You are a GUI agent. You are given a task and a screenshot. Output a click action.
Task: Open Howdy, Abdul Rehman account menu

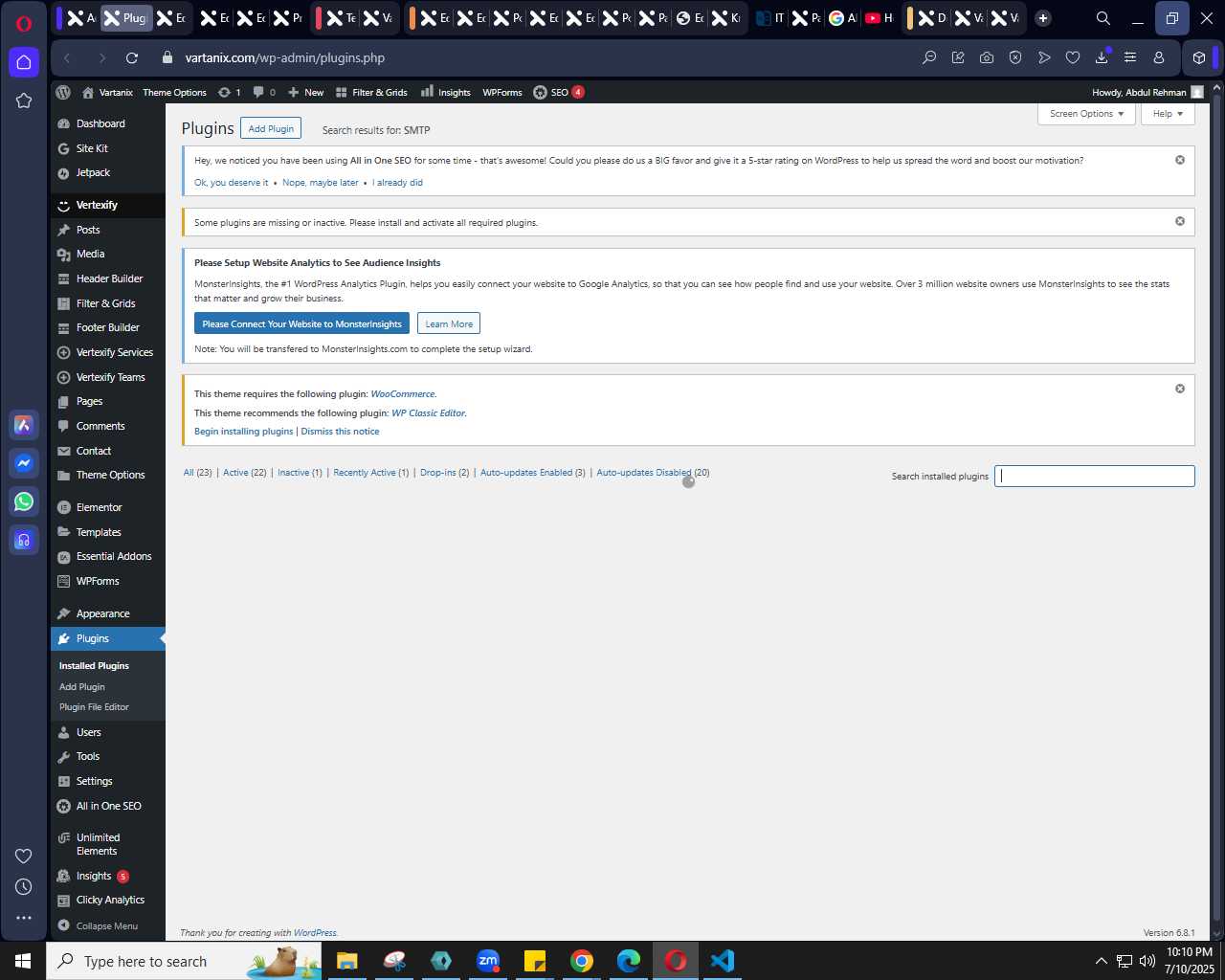(x=1147, y=93)
